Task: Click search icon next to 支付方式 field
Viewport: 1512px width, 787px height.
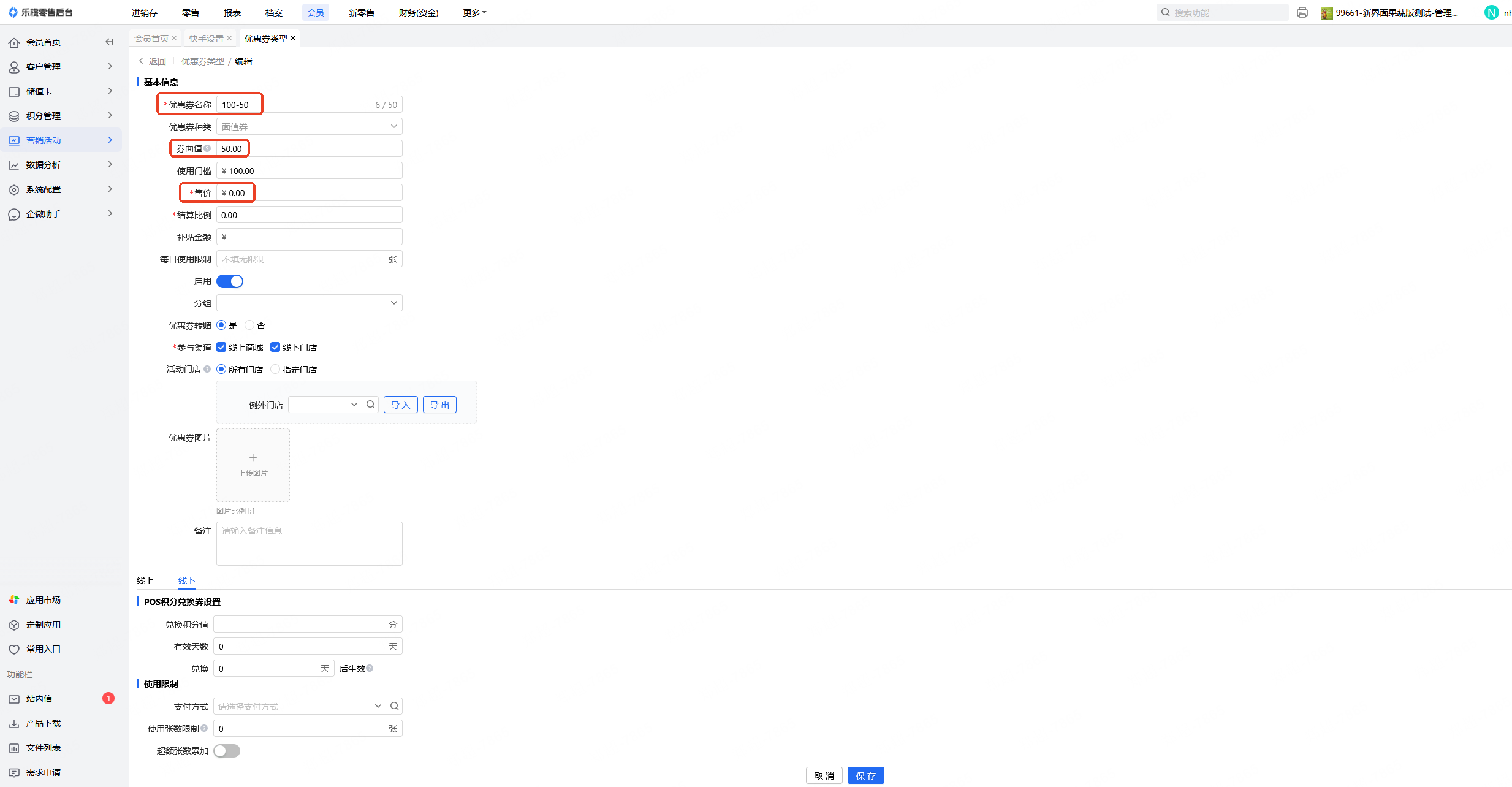Action: [395, 706]
